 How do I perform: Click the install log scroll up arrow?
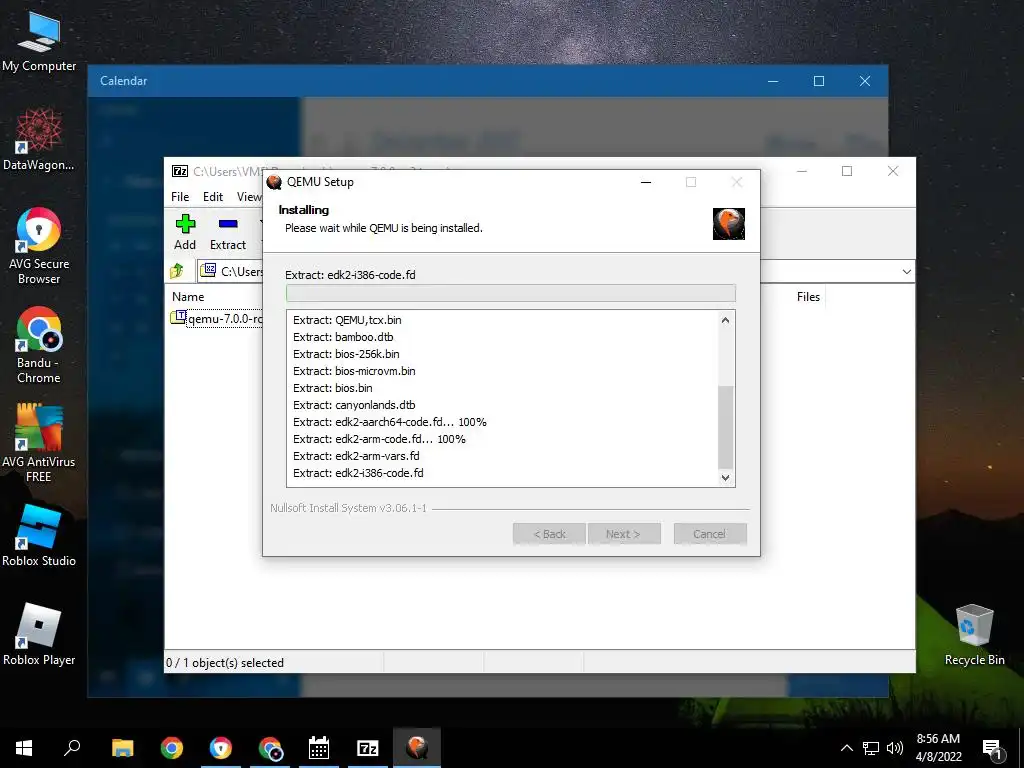[x=725, y=320]
